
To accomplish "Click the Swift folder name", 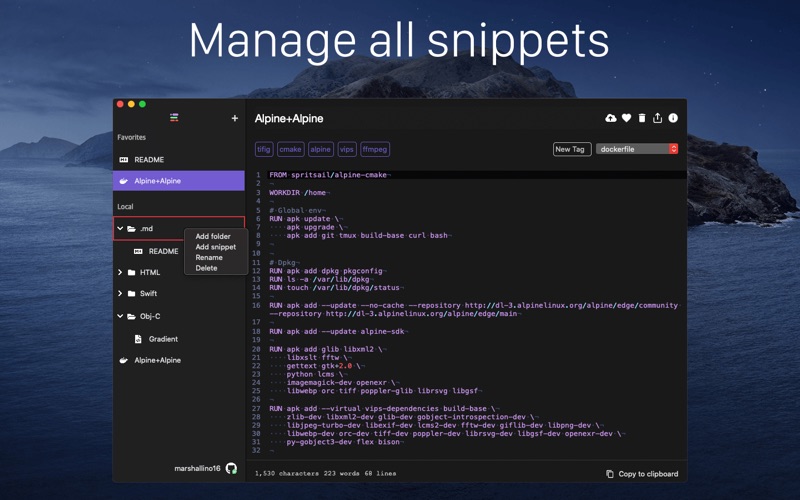I will click(x=148, y=293).
